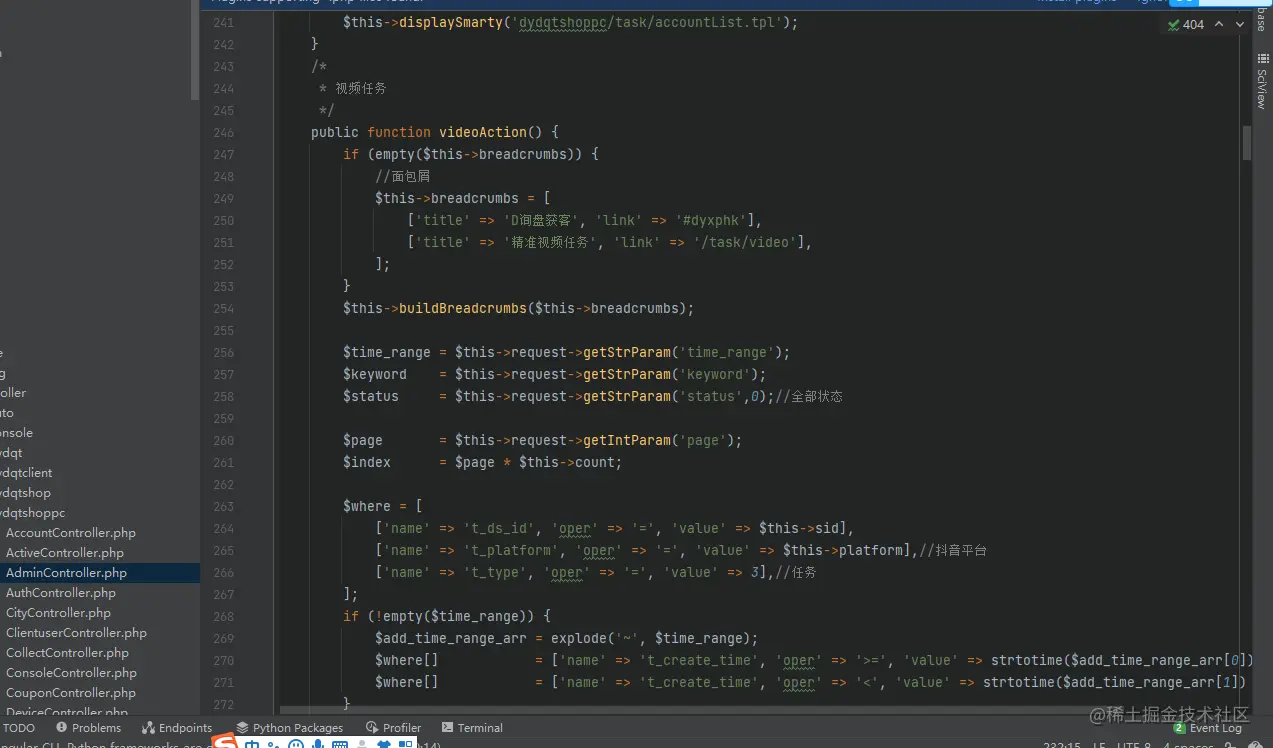Select AuthController.php in the project tree
This screenshot has height=748, width=1273.
coord(61,593)
